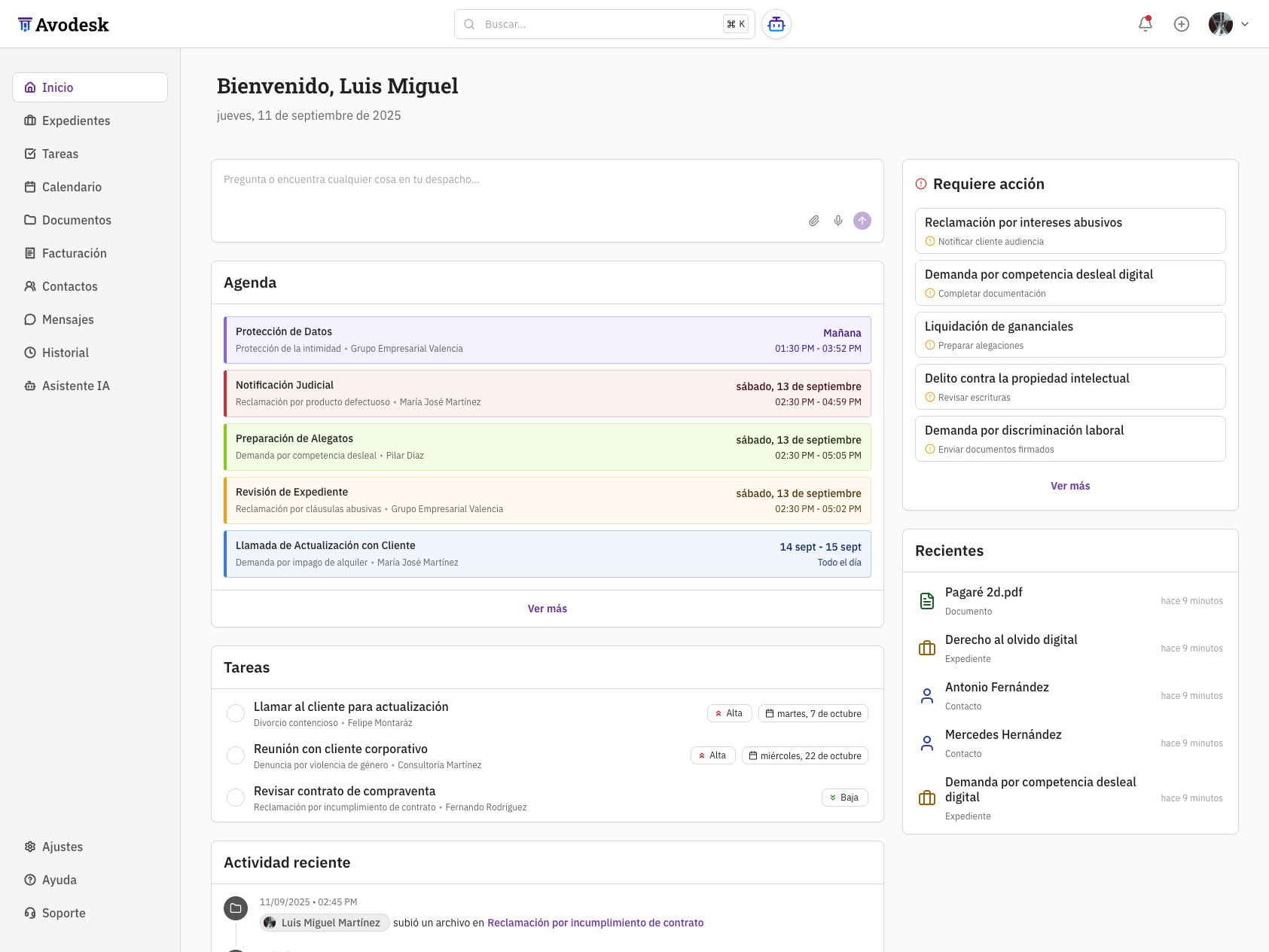The image size is (1269, 952).
Task: Open Facturación from the sidebar
Action: point(74,253)
